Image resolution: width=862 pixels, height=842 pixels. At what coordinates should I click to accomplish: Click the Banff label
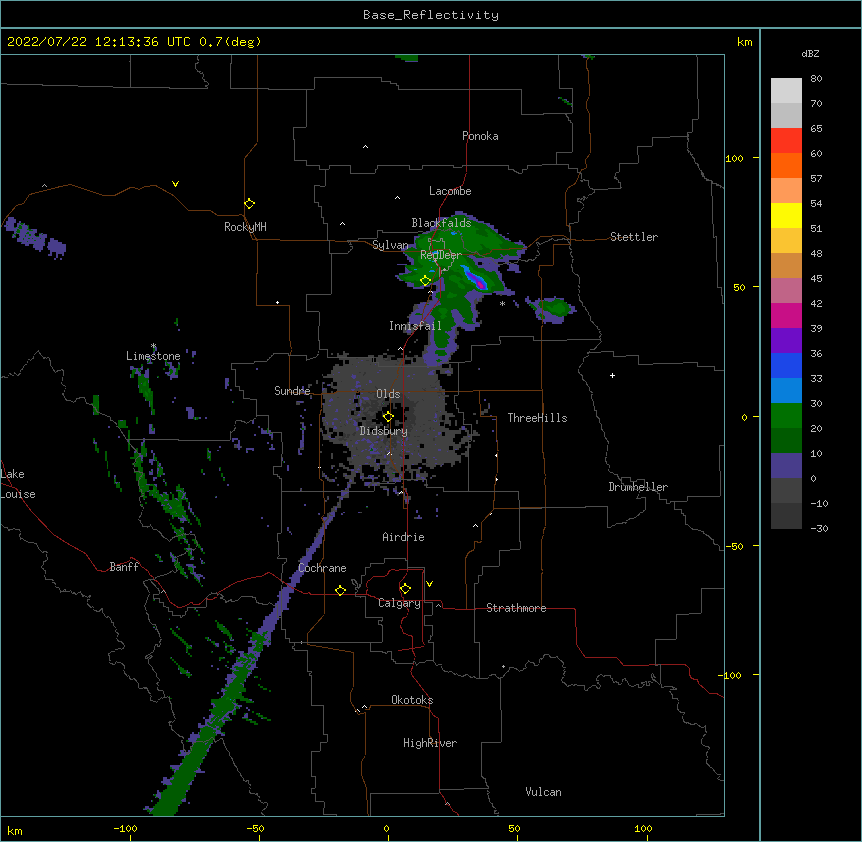coord(124,567)
